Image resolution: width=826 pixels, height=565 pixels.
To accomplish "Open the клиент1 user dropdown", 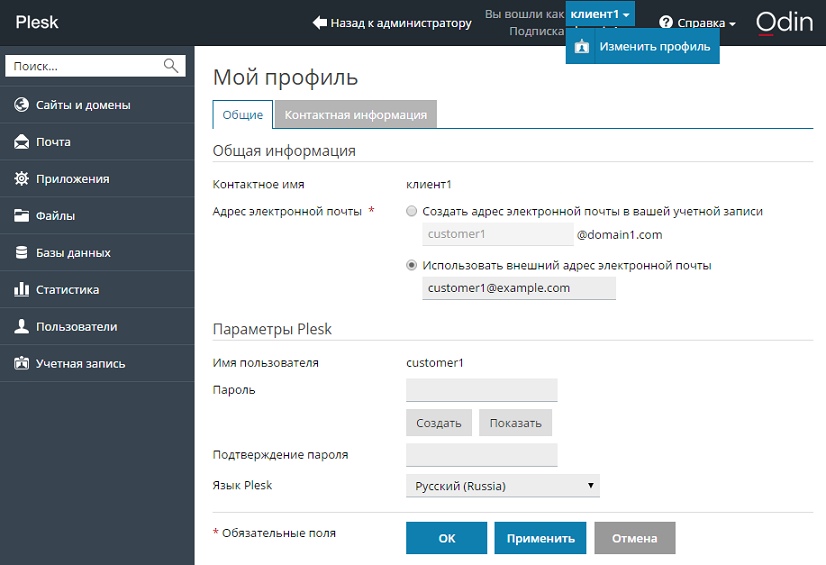I will tap(600, 14).
